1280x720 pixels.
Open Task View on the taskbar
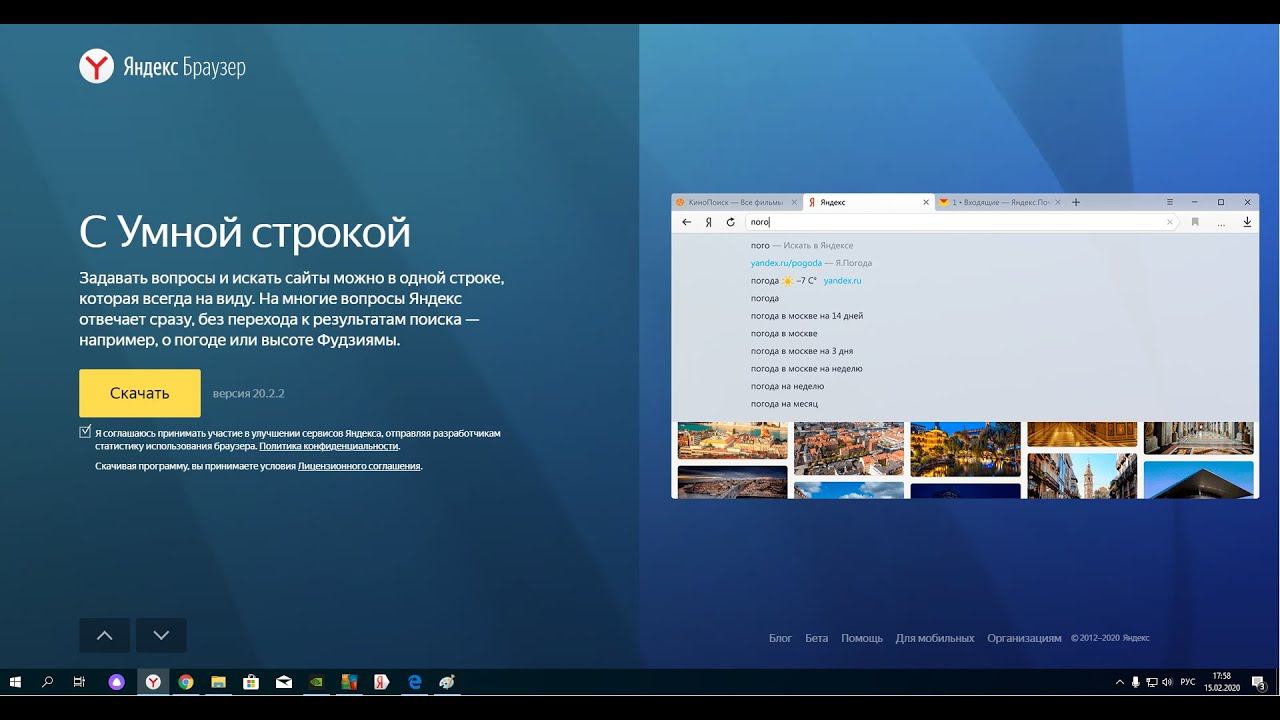[x=79, y=682]
